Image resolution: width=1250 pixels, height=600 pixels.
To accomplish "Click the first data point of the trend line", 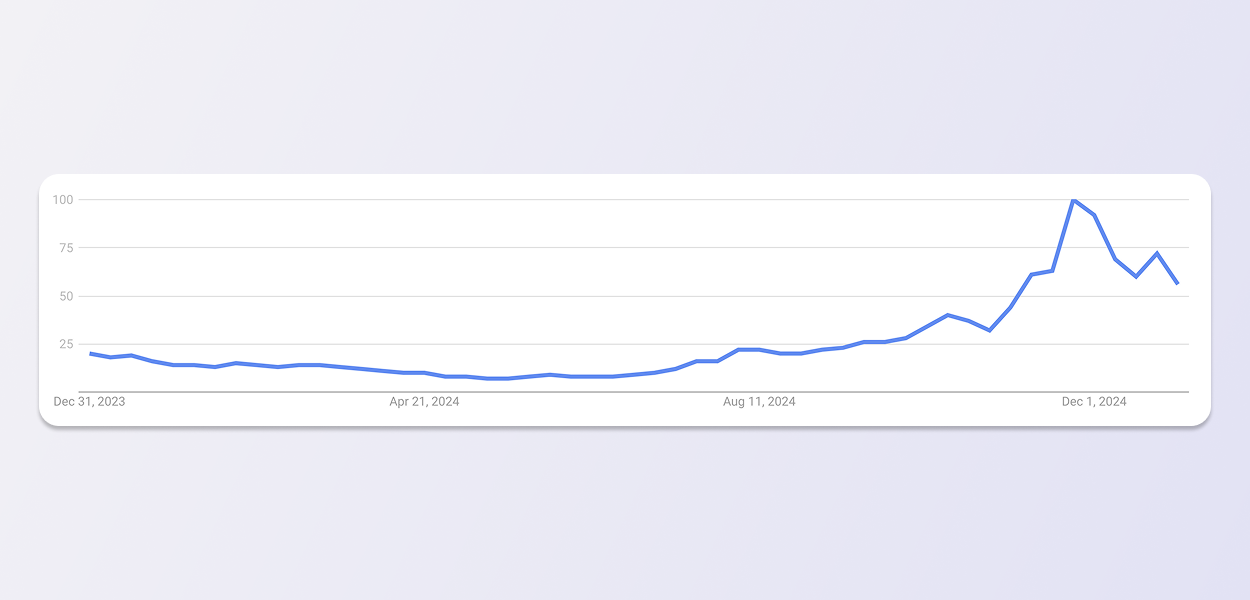I will pos(90,353).
